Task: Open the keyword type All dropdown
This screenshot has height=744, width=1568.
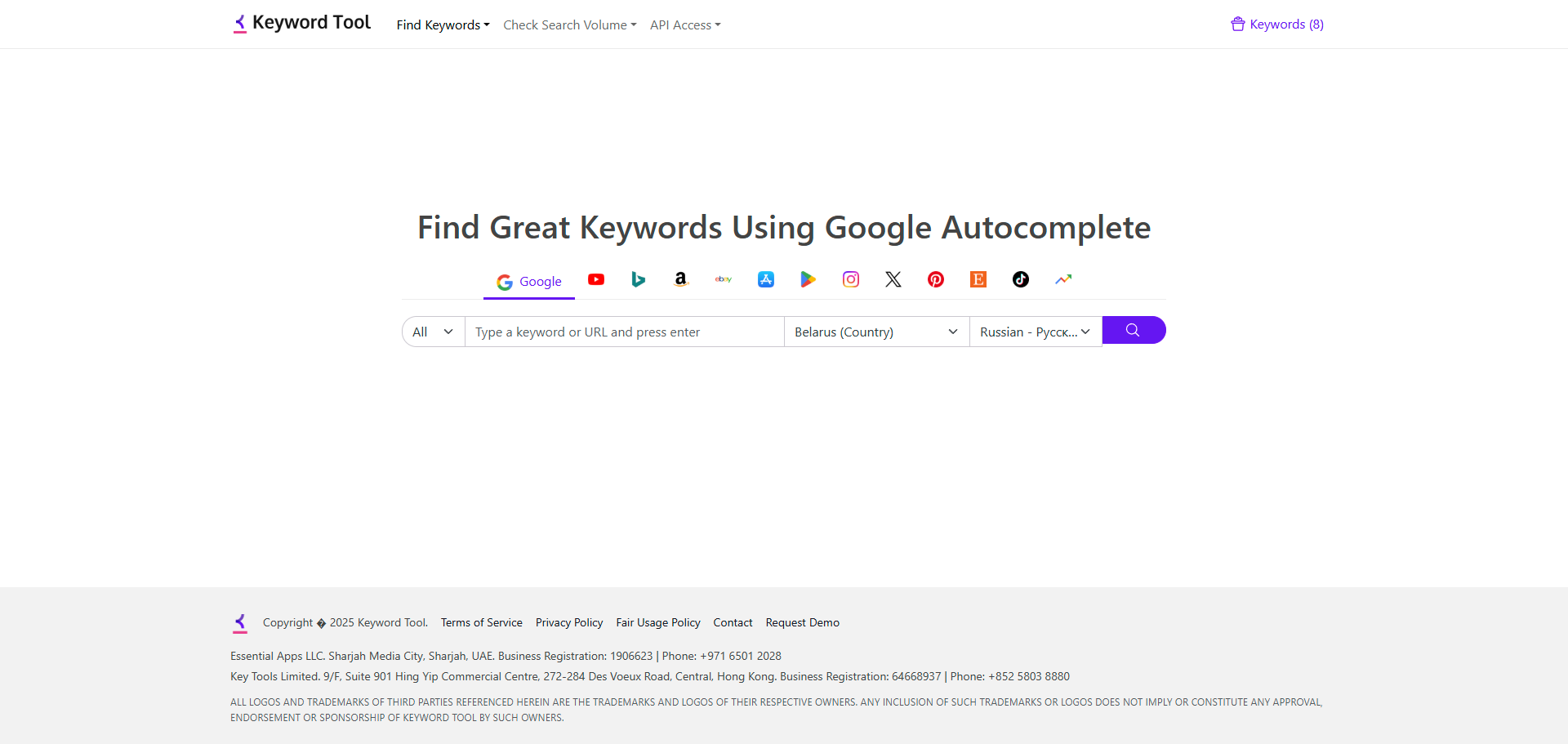Action: click(433, 332)
